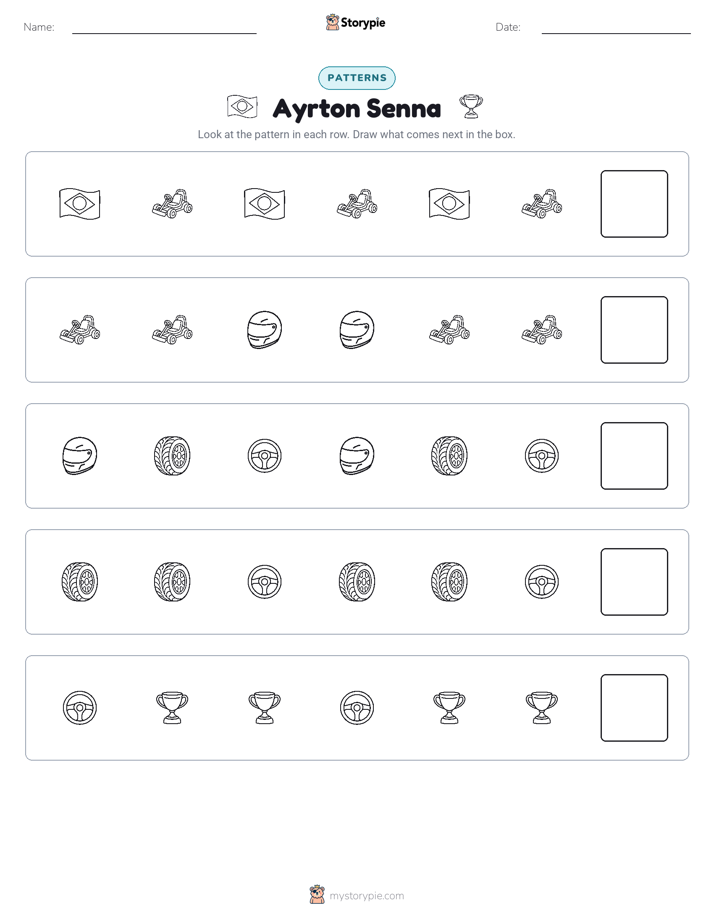Viewport: 714px width, 924px height.
Task: Click the Brazil flag icon beside the title
Action: [242, 107]
